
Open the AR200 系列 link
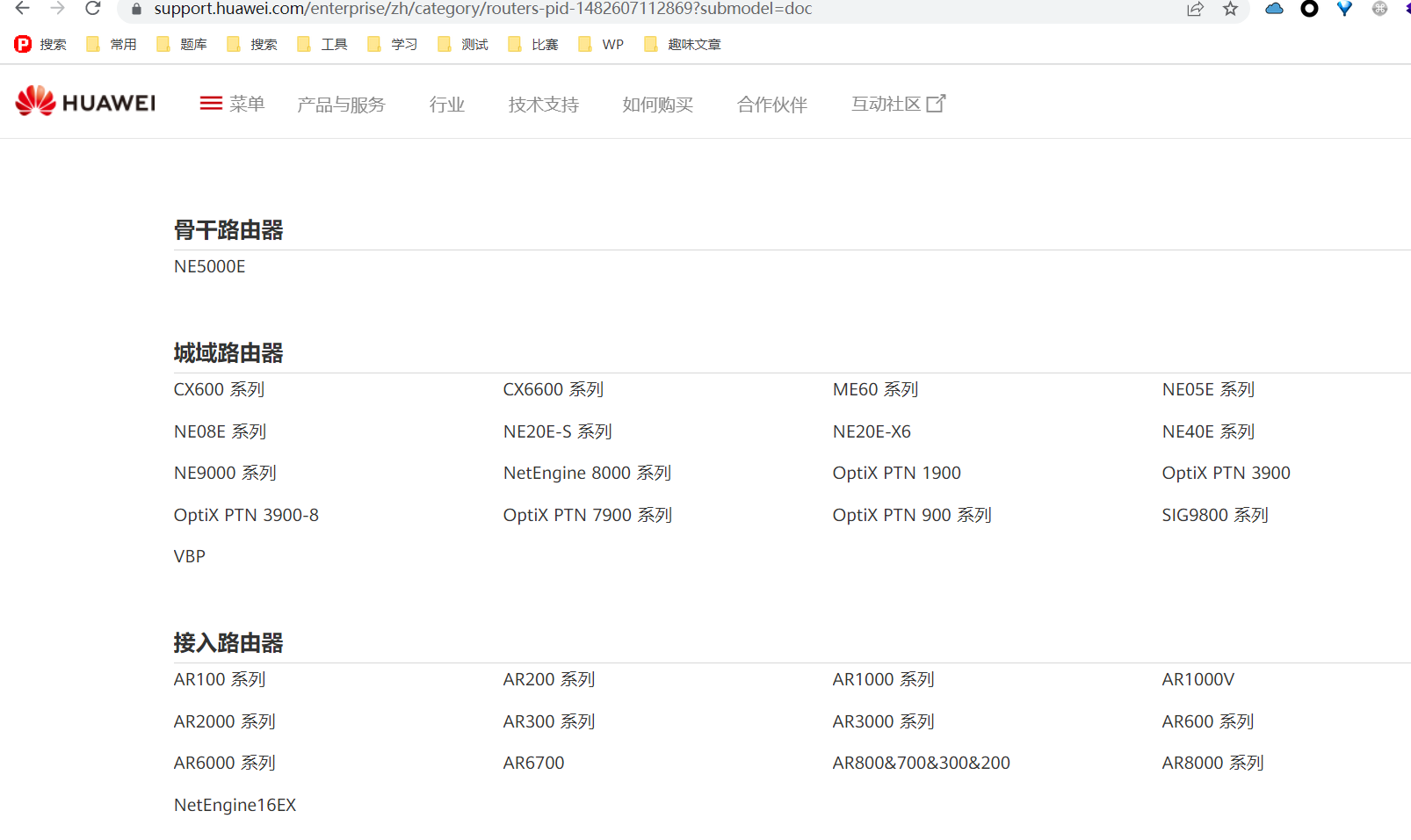(x=549, y=679)
